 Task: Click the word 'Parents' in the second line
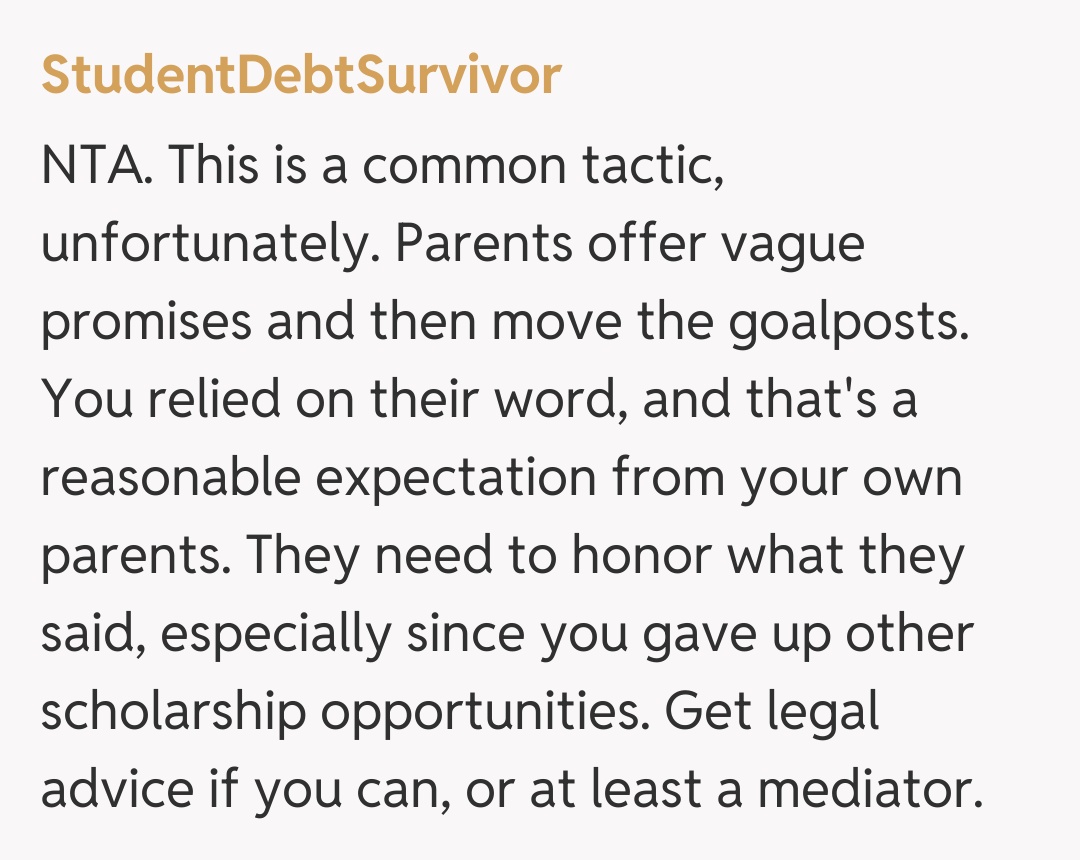click(482, 244)
